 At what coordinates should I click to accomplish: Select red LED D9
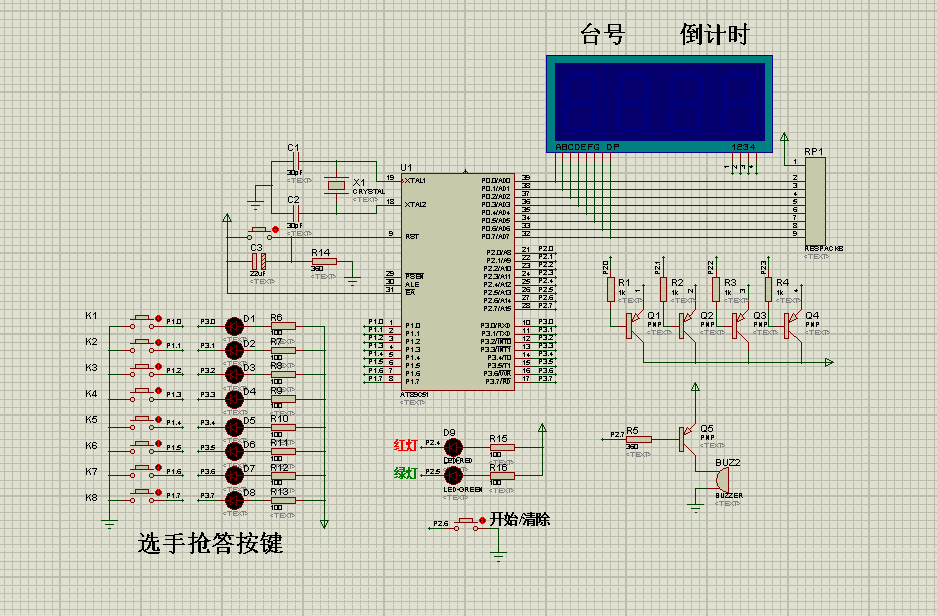point(454,447)
